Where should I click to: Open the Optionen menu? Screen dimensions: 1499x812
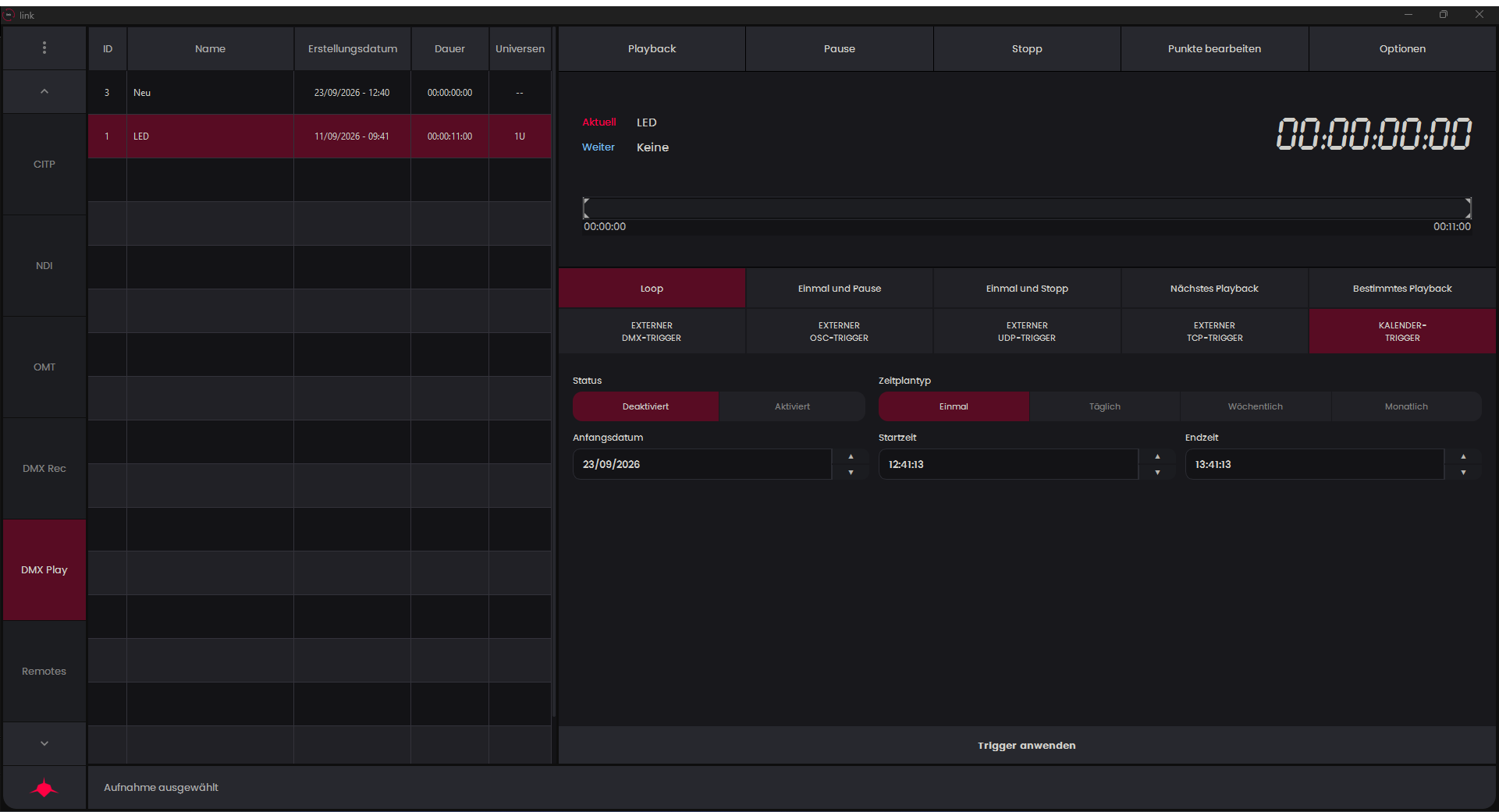[x=1402, y=48]
